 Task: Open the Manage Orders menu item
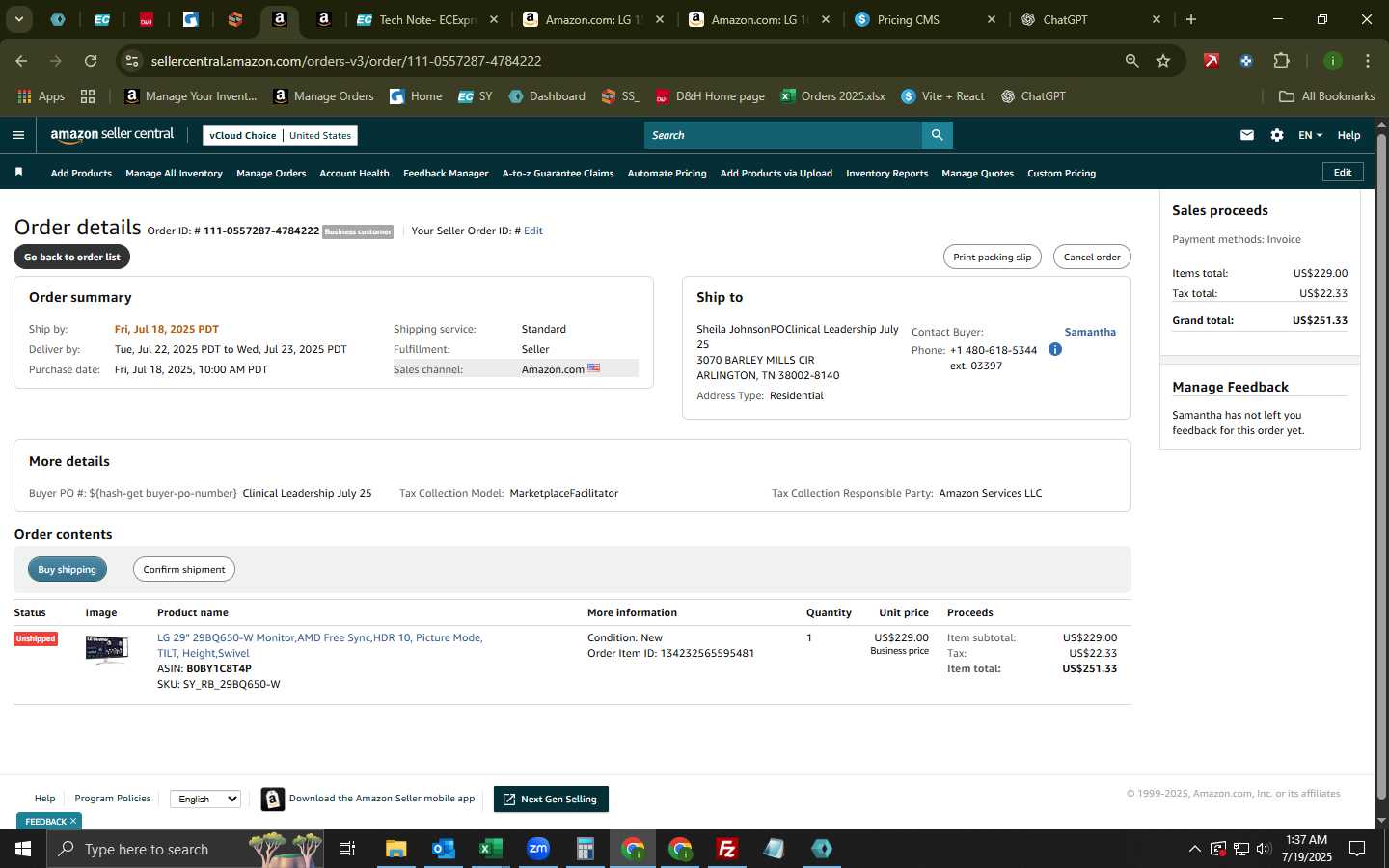[x=271, y=174]
